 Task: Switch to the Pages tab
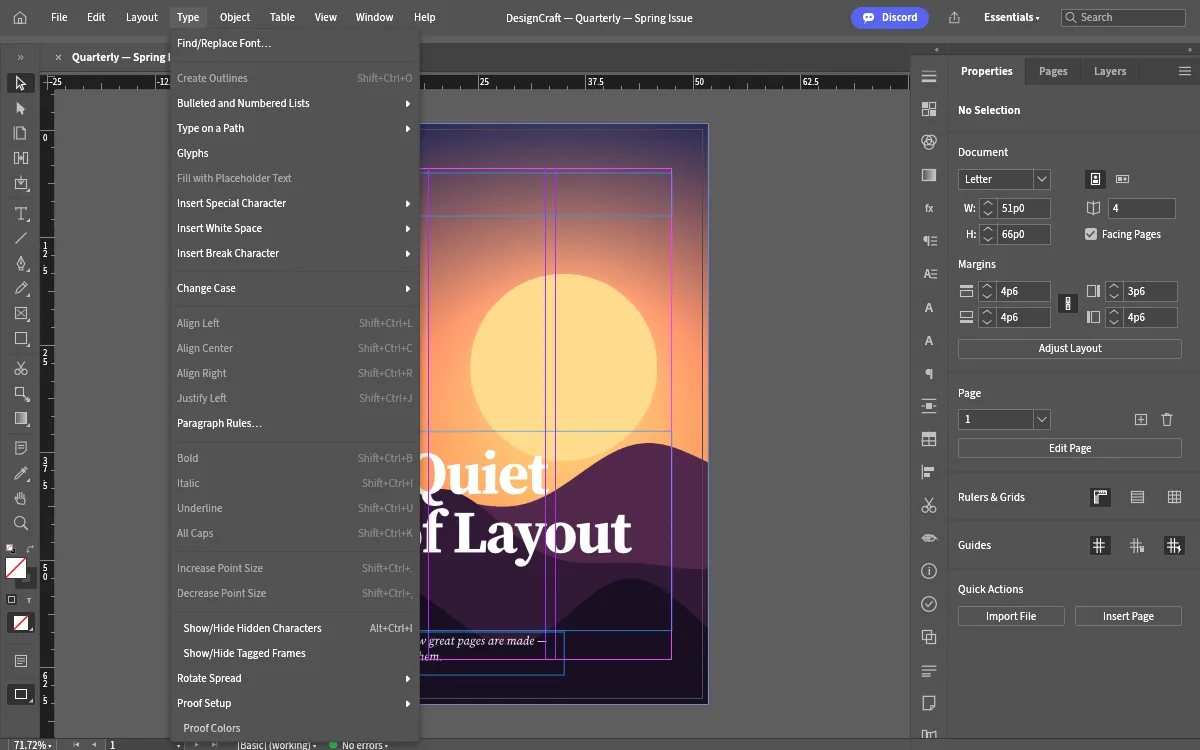[x=1053, y=71]
